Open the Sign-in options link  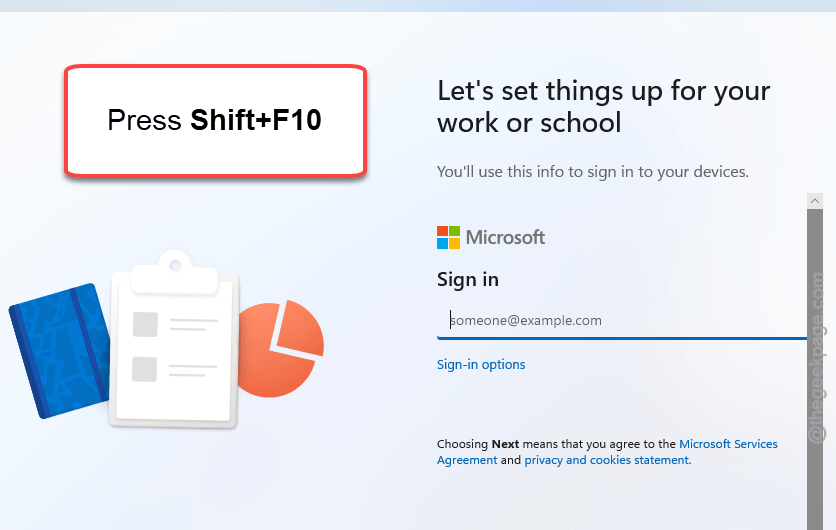[481, 364]
